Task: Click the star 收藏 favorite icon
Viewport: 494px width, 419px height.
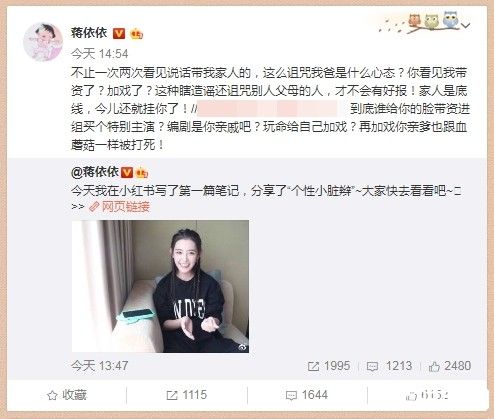Action: point(52,396)
